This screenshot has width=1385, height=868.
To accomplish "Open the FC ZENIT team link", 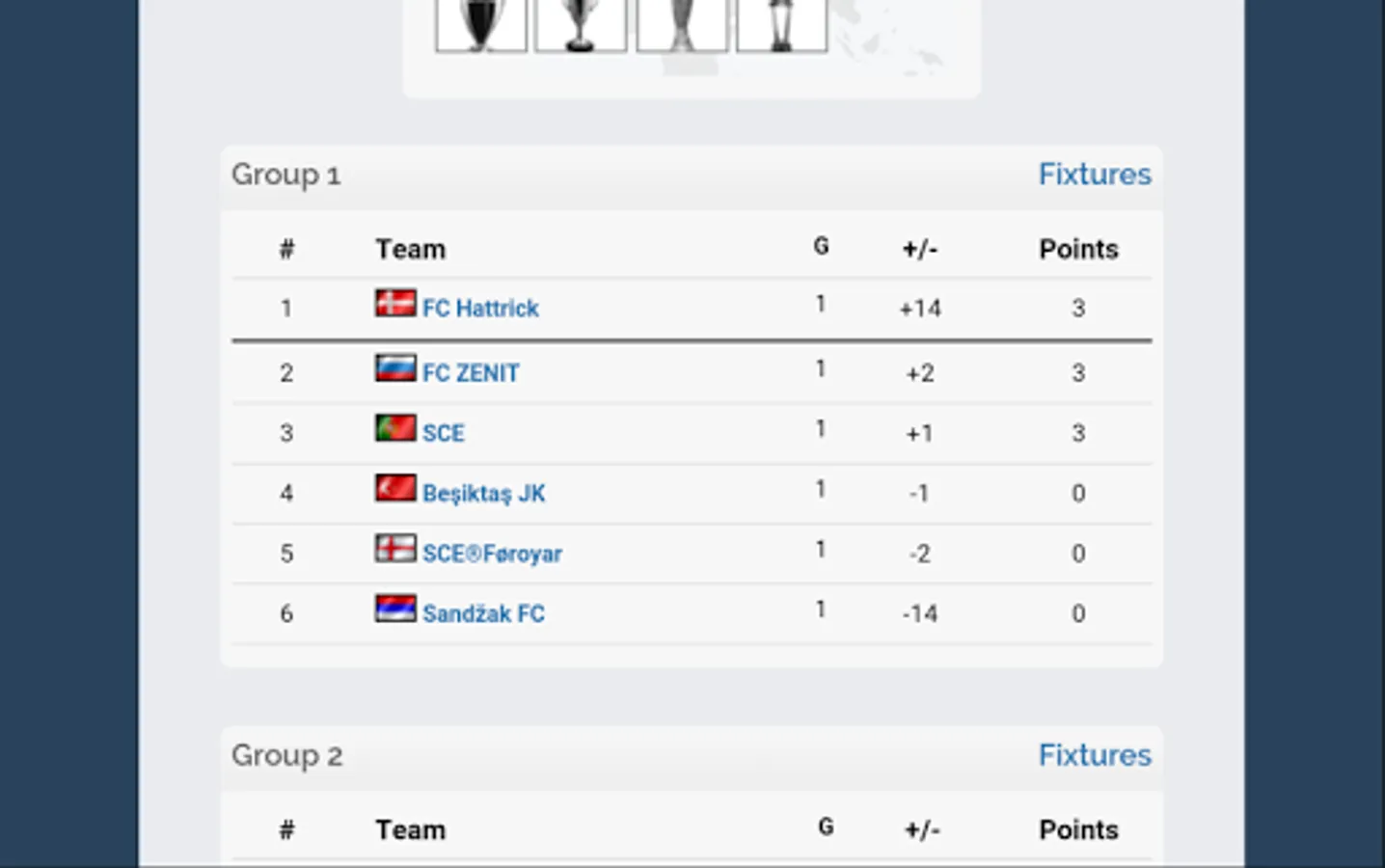I will pos(471,373).
